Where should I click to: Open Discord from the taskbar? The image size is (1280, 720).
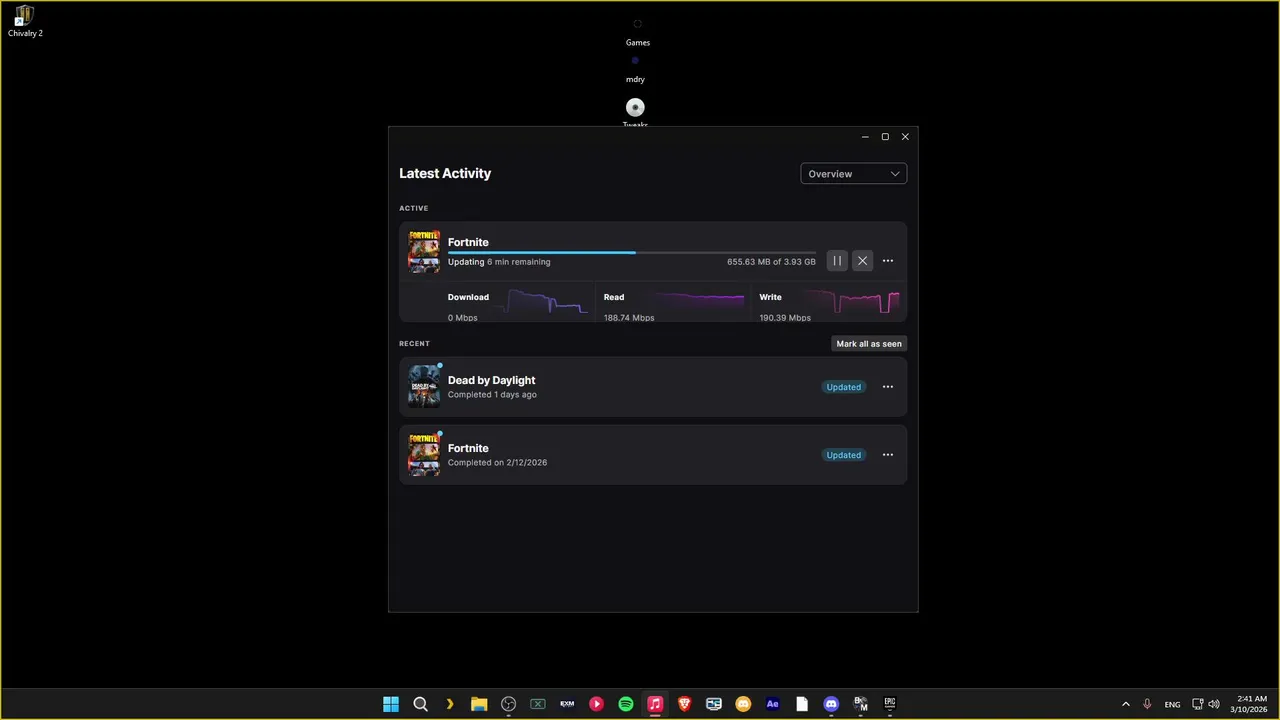tap(831, 704)
